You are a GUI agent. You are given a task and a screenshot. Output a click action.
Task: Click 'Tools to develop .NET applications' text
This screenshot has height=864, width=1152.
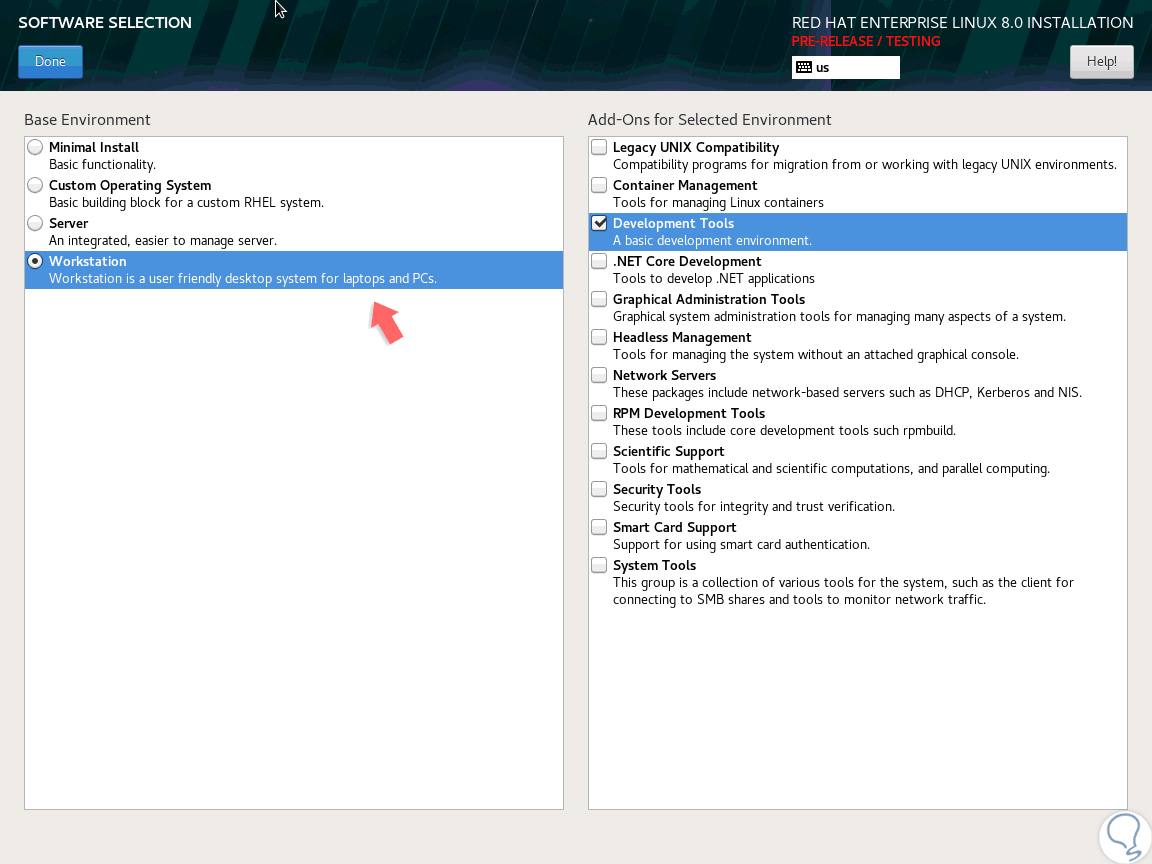713,278
